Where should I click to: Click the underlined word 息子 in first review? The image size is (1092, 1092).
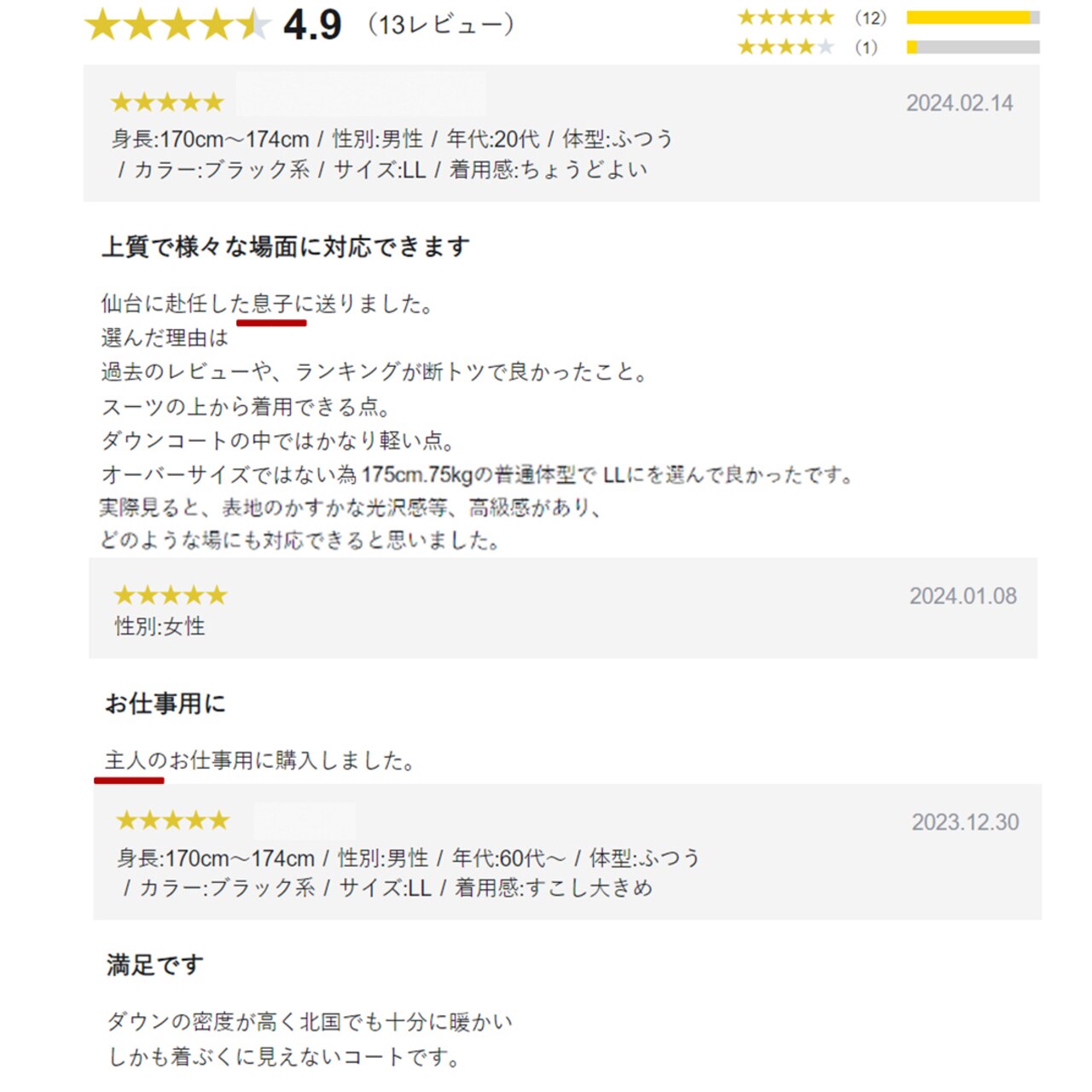tap(272, 304)
